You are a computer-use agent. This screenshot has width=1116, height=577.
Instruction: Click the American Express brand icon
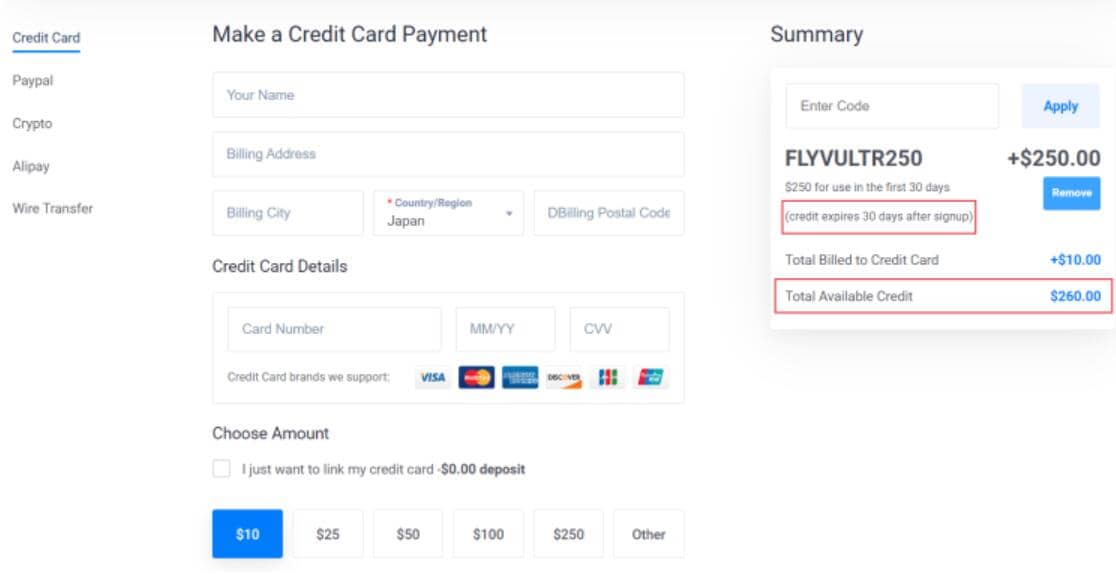[520, 378]
